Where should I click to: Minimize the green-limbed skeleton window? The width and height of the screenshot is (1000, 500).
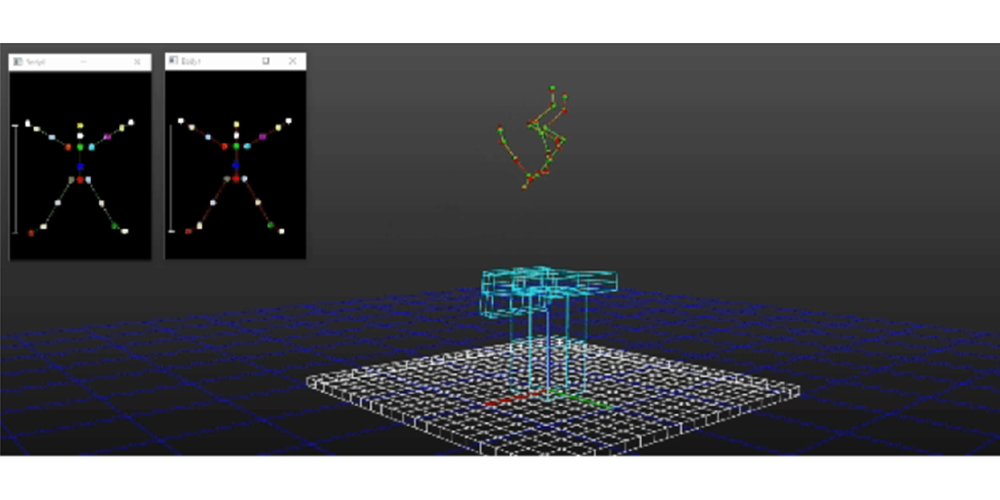[84, 62]
